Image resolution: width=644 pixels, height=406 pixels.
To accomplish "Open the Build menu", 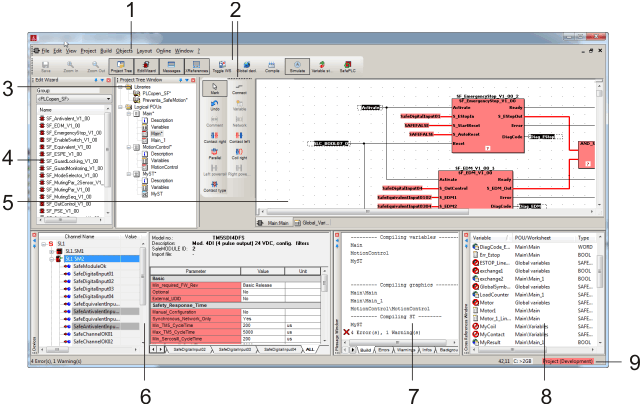I will point(106,51).
